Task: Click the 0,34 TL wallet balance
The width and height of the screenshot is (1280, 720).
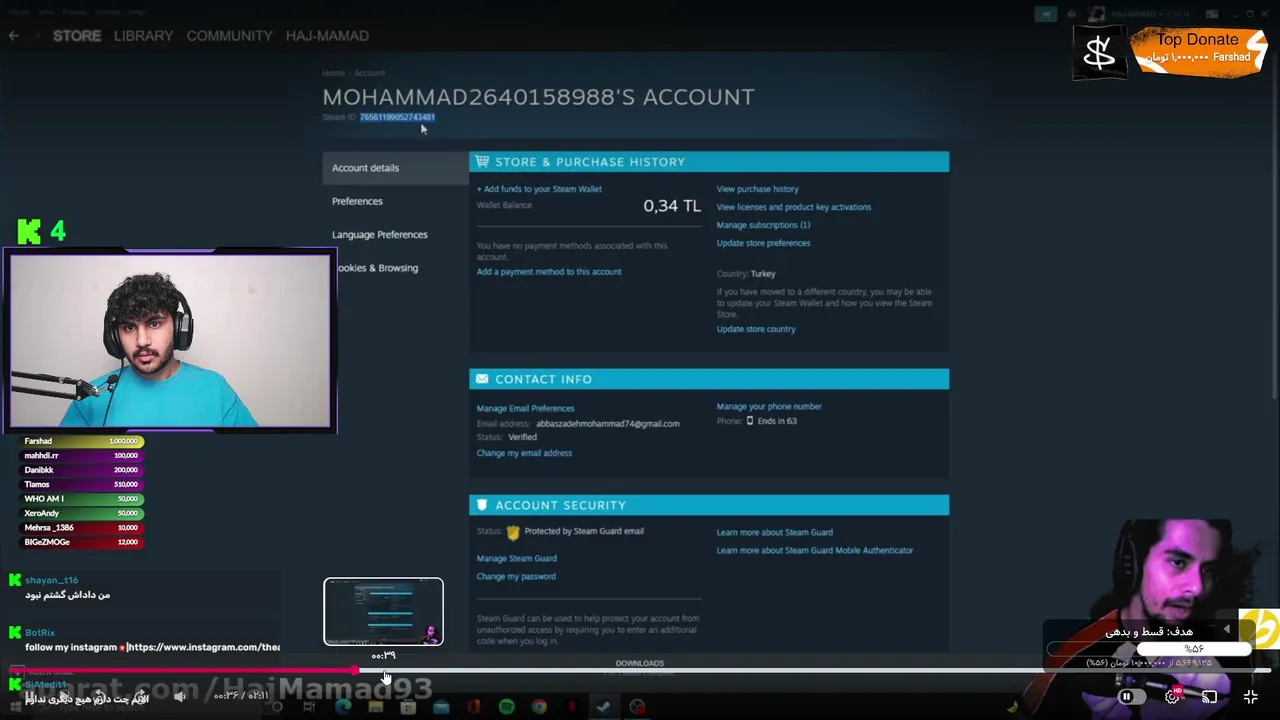Action: [x=672, y=206]
